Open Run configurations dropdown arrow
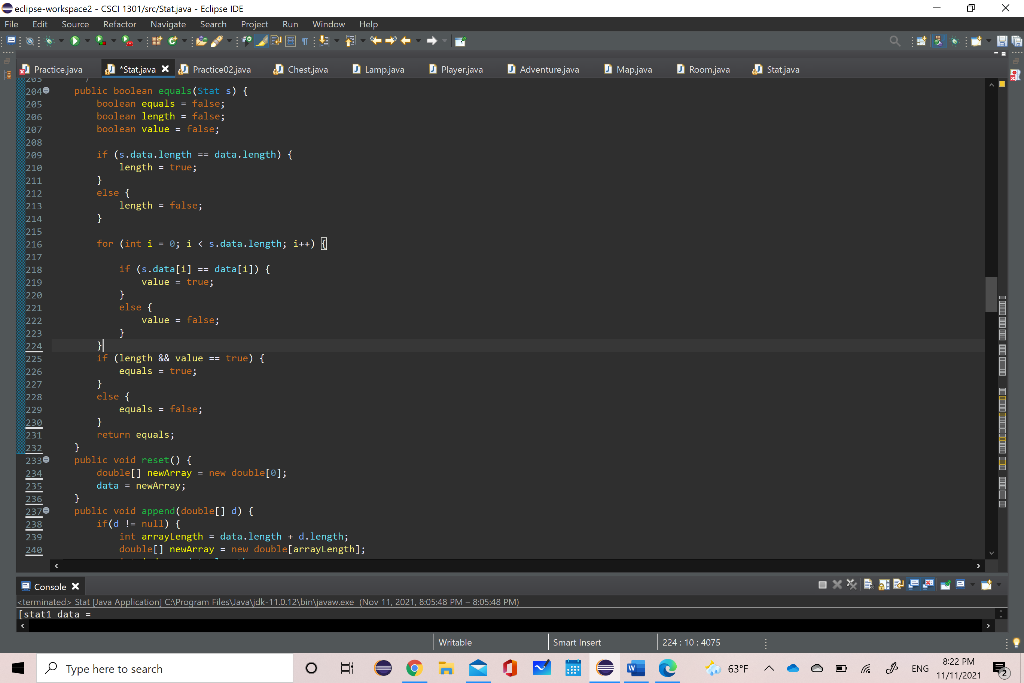Image resolution: width=1024 pixels, height=683 pixels. coord(87,41)
